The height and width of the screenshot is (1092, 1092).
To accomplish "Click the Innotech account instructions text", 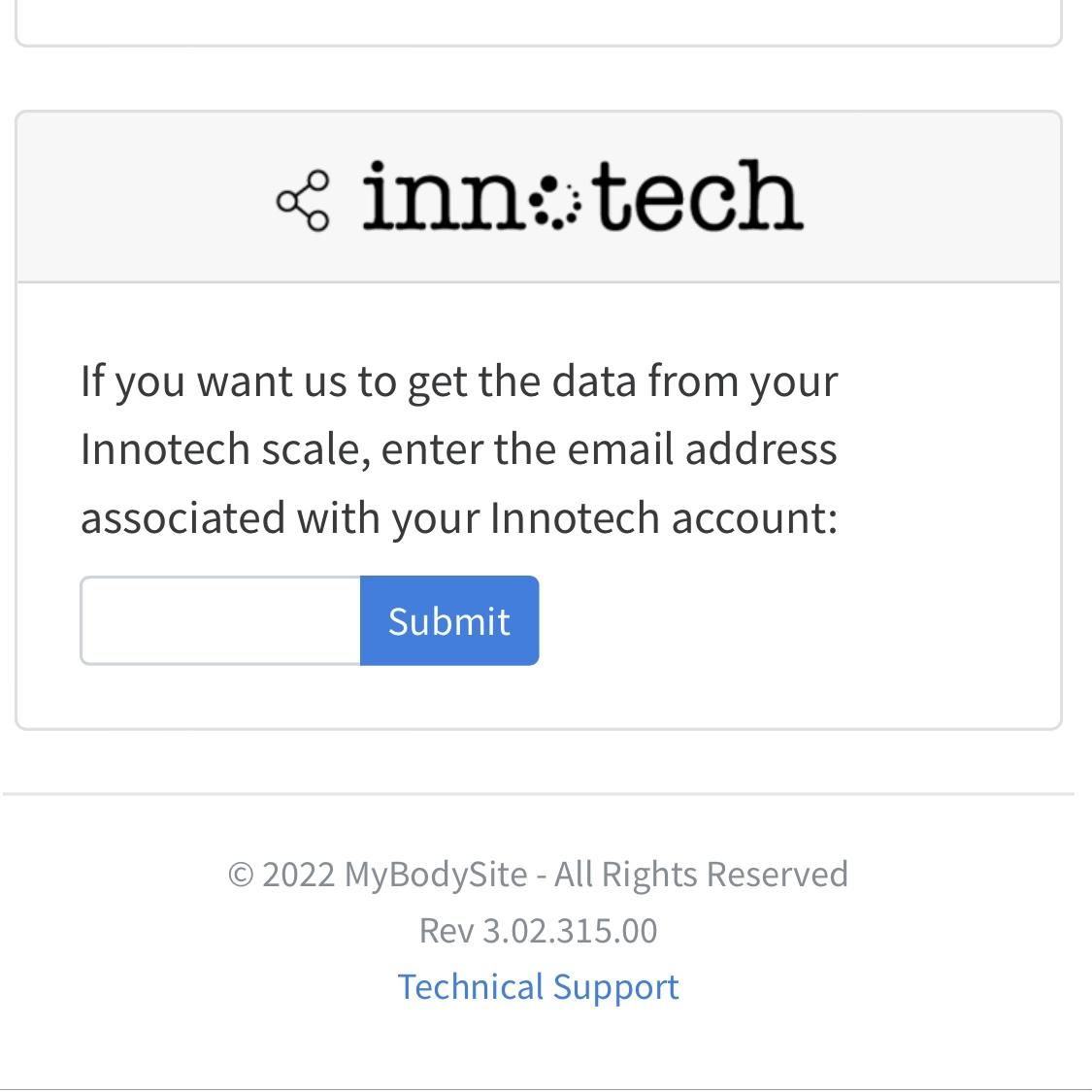I will click(459, 448).
